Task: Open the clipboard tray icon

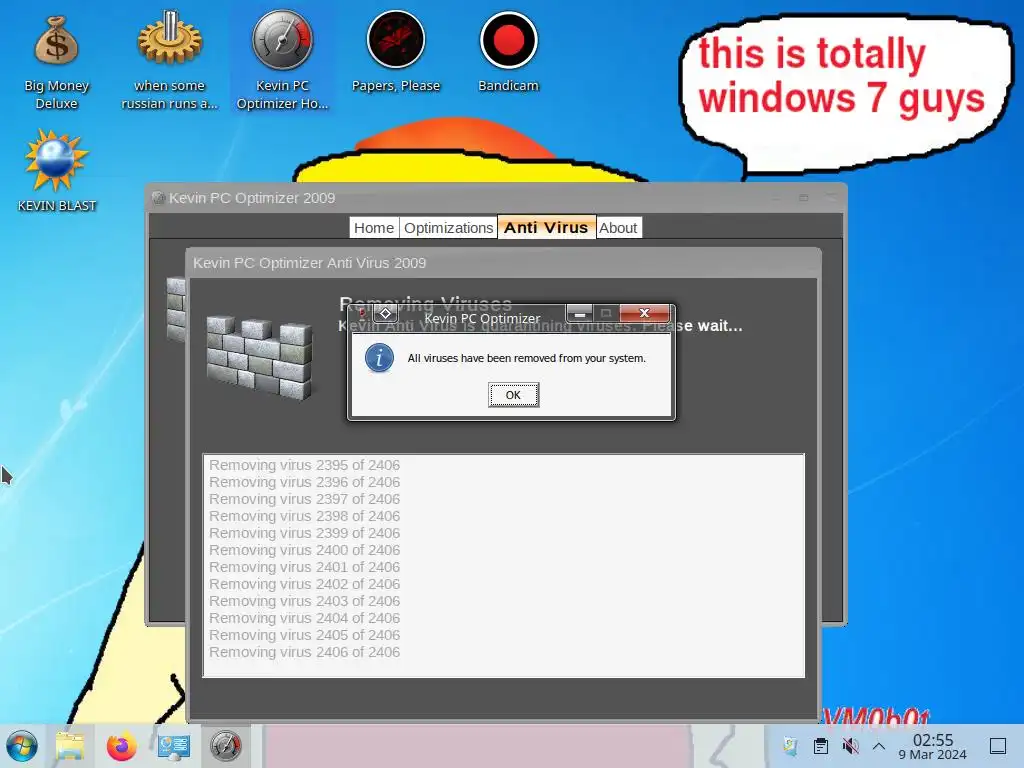Action: [x=821, y=746]
